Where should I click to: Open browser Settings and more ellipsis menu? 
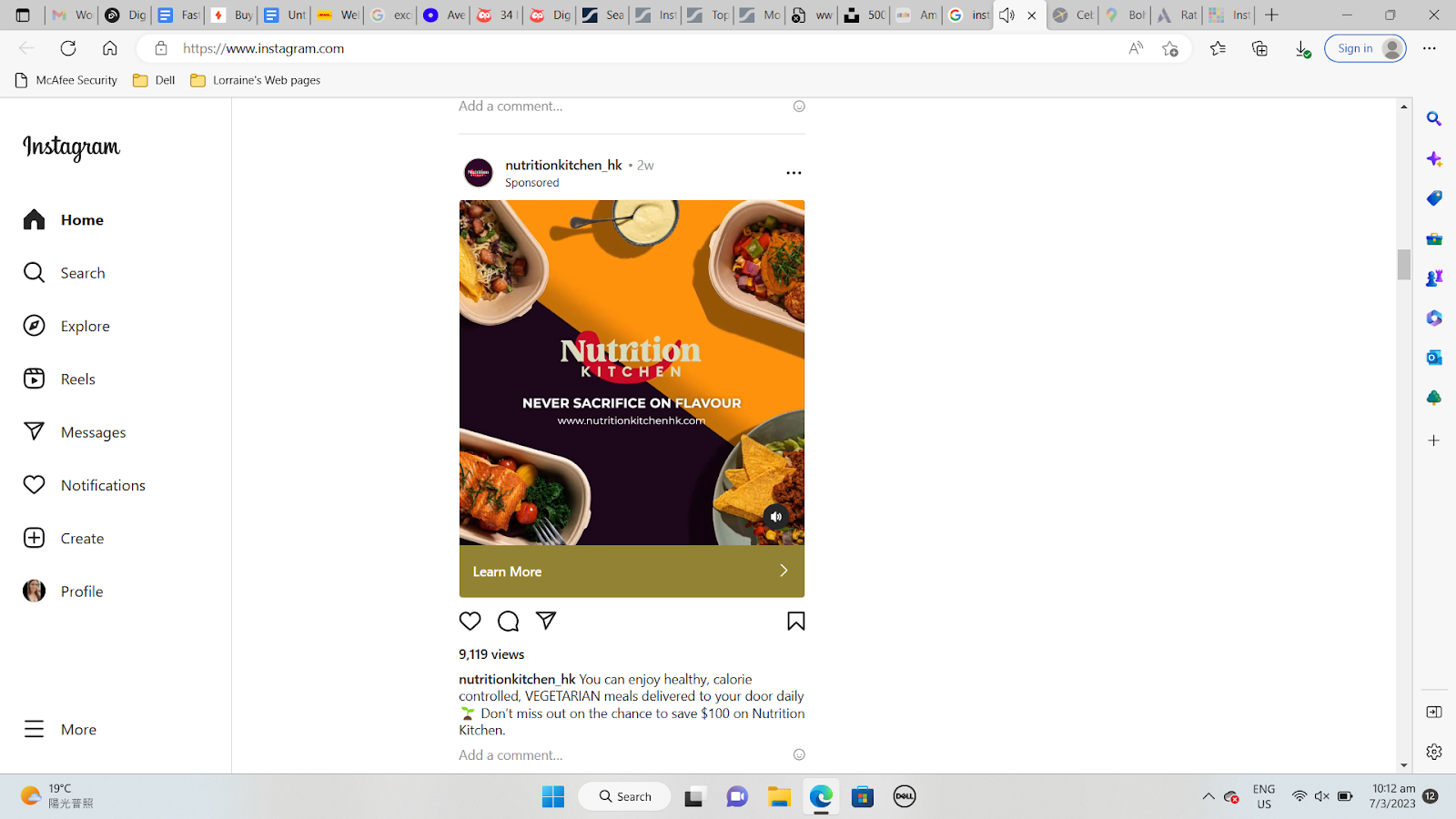pos(1430,48)
